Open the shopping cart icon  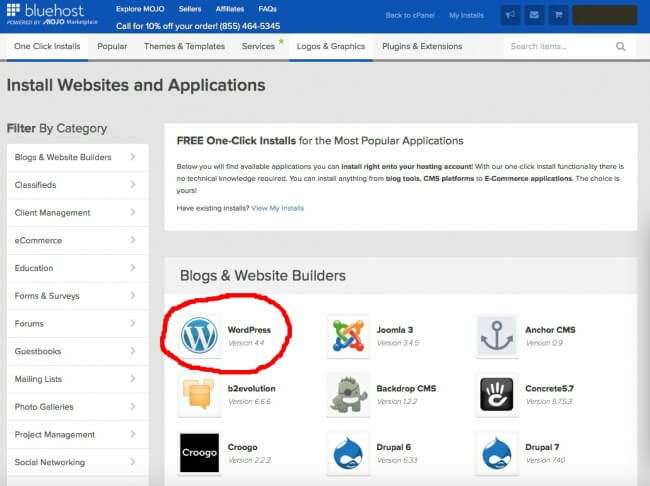coord(558,15)
